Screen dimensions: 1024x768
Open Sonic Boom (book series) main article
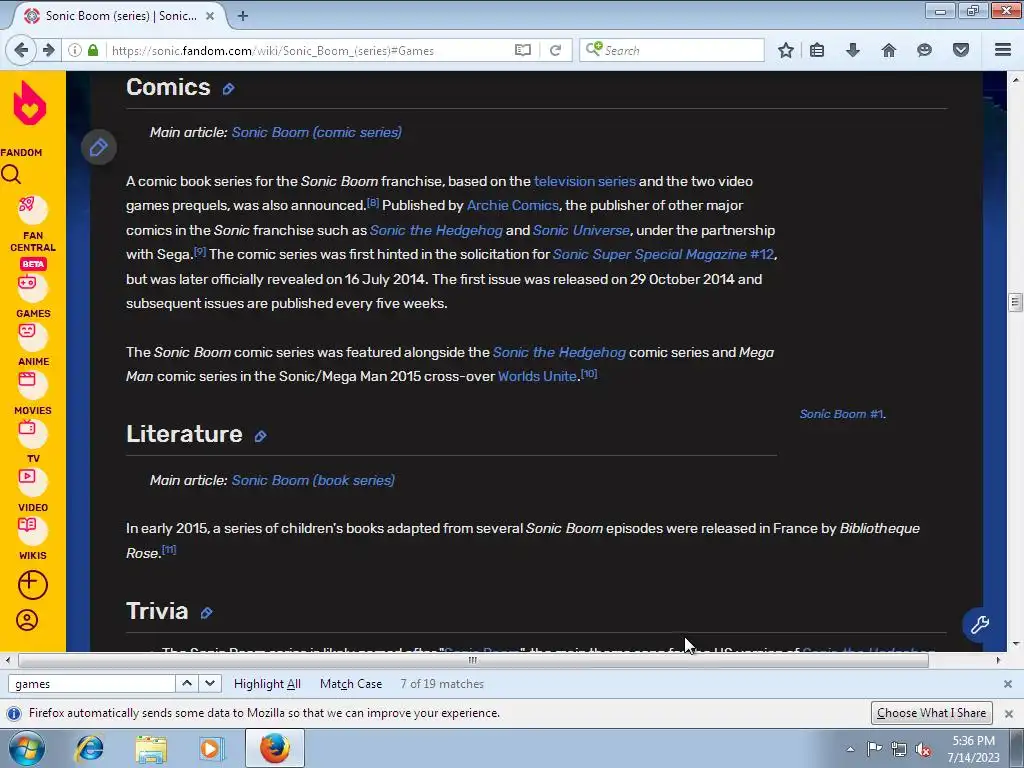[x=313, y=480]
